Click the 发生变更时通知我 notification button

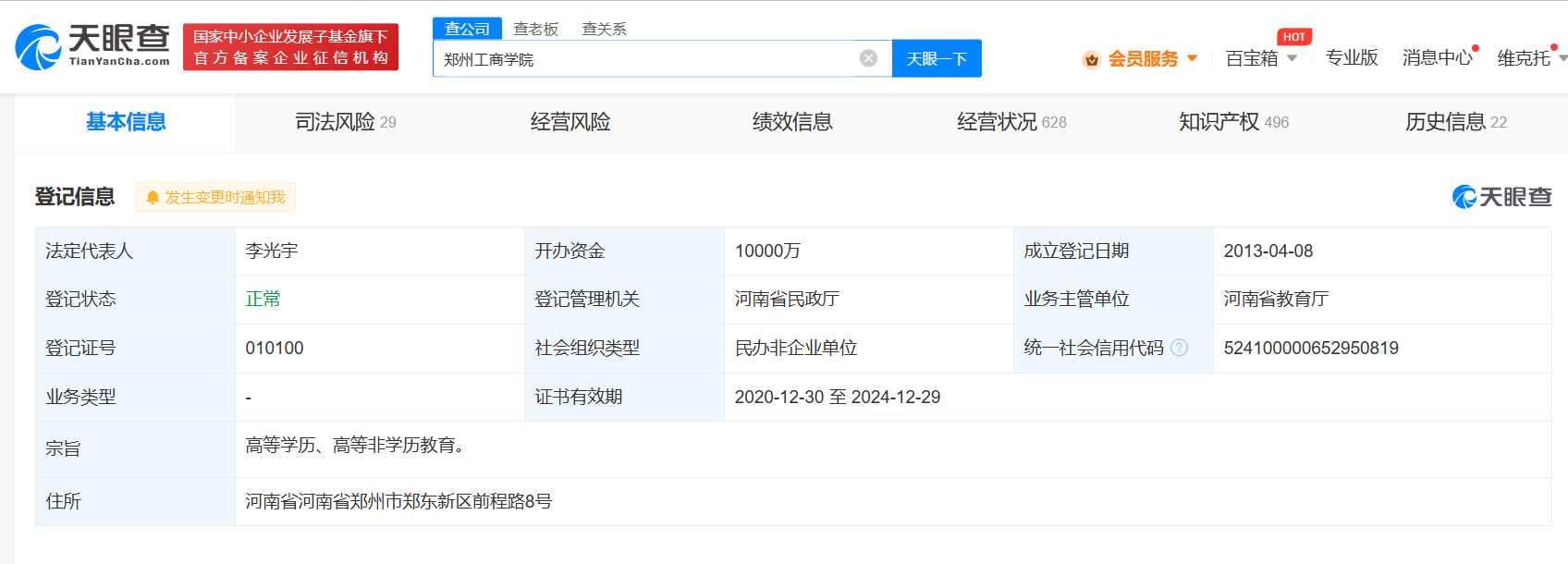point(215,197)
